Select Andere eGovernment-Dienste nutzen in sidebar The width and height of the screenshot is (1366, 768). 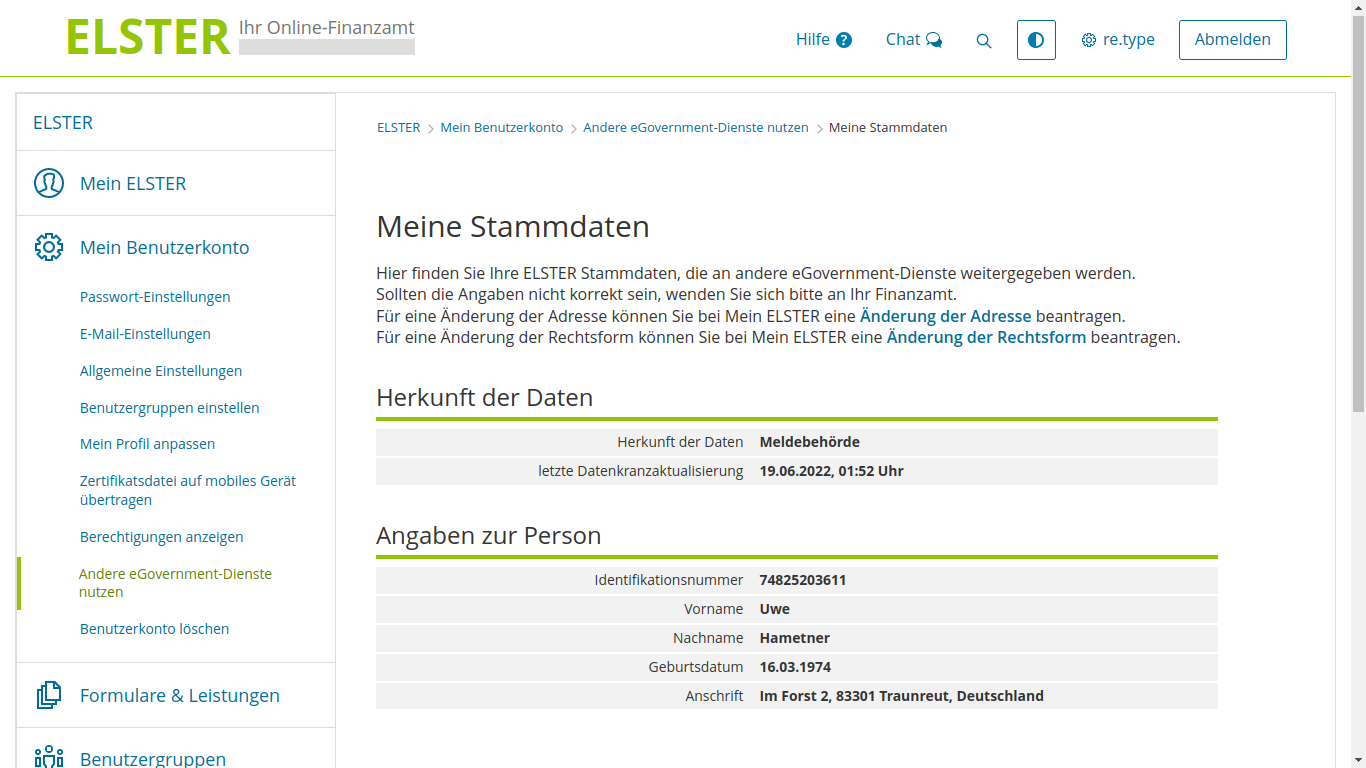175,583
